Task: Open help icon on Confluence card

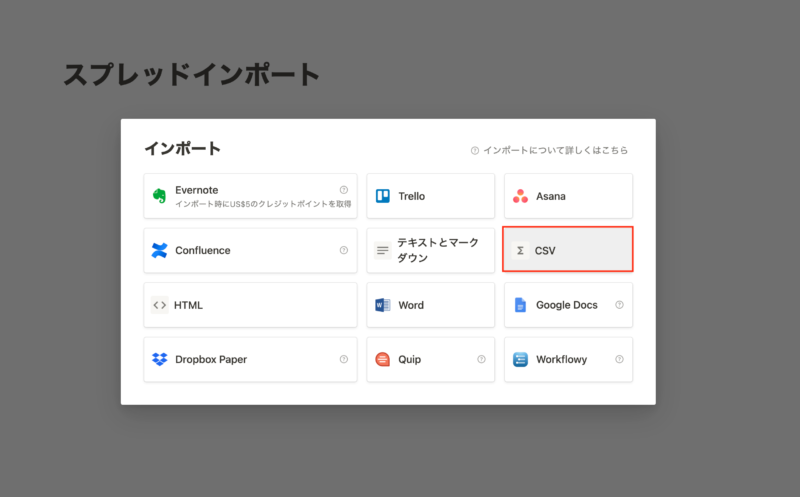Action: pyautogui.click(x=344, y=250)
